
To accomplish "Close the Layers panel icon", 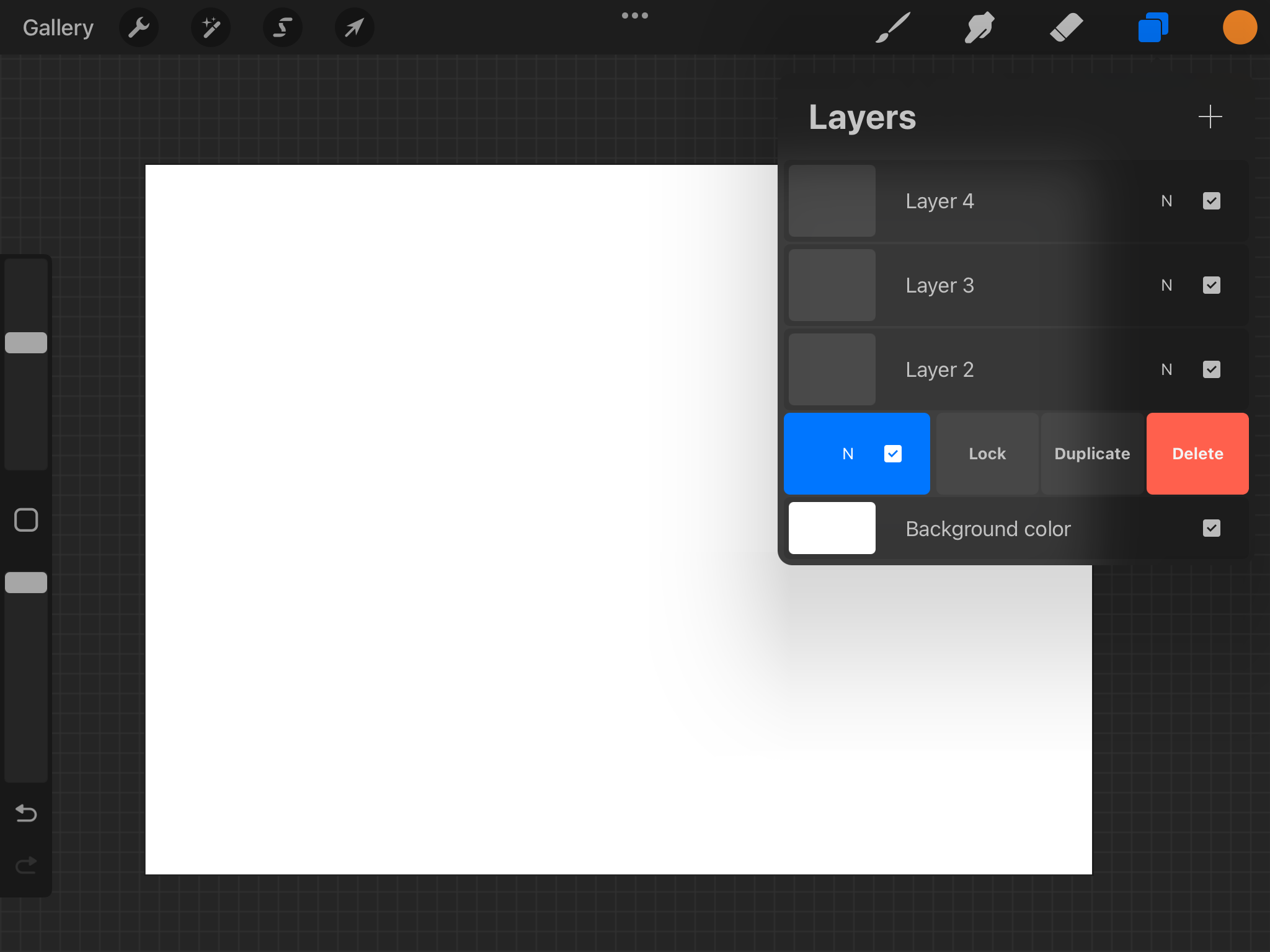I will (x=1153, y=28).
